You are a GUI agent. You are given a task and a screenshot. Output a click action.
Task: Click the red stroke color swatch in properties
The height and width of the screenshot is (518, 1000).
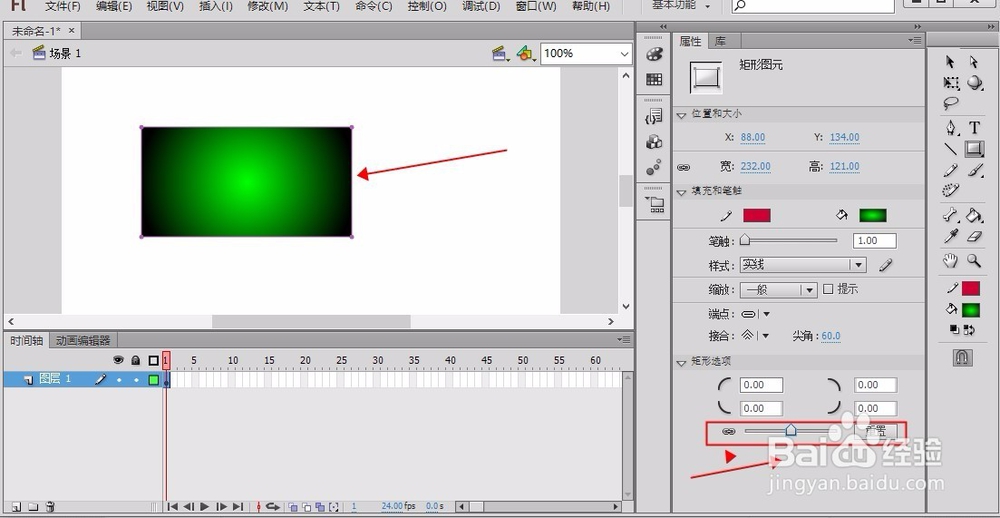(757, 216)
